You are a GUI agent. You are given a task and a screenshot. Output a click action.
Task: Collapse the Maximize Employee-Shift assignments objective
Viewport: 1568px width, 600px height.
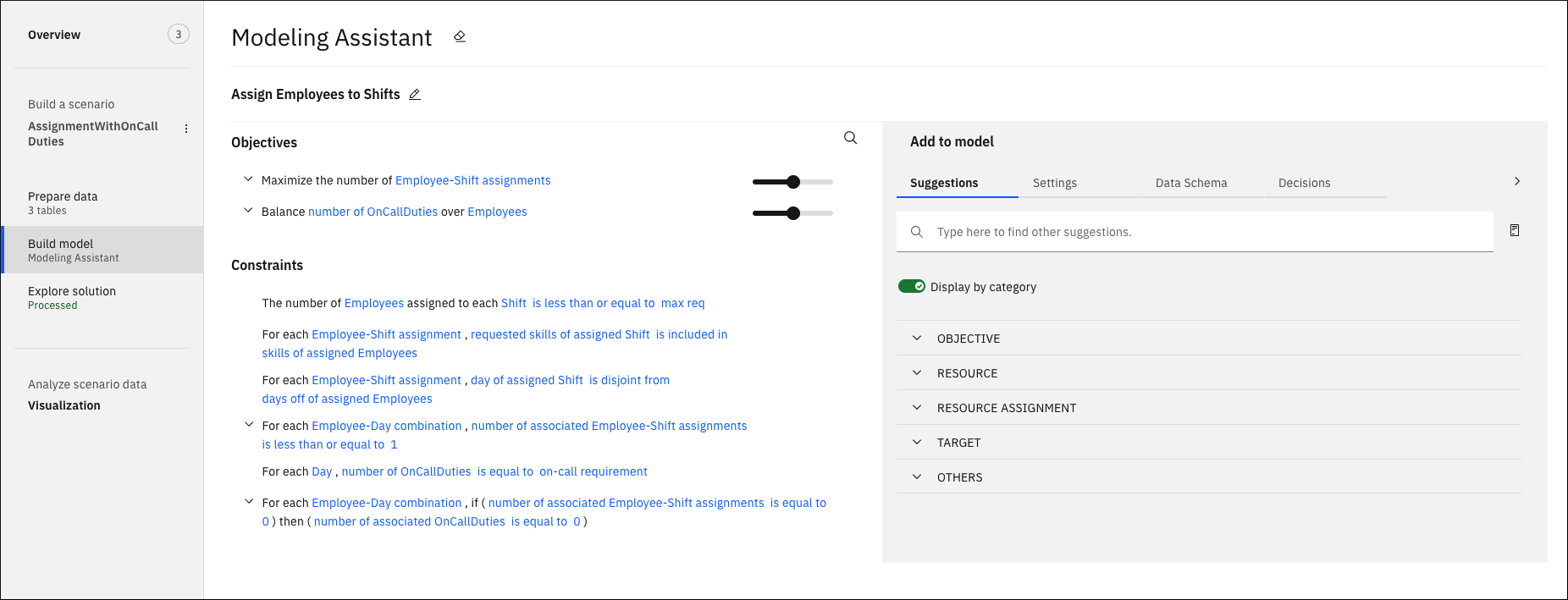(x=248, y=179)
